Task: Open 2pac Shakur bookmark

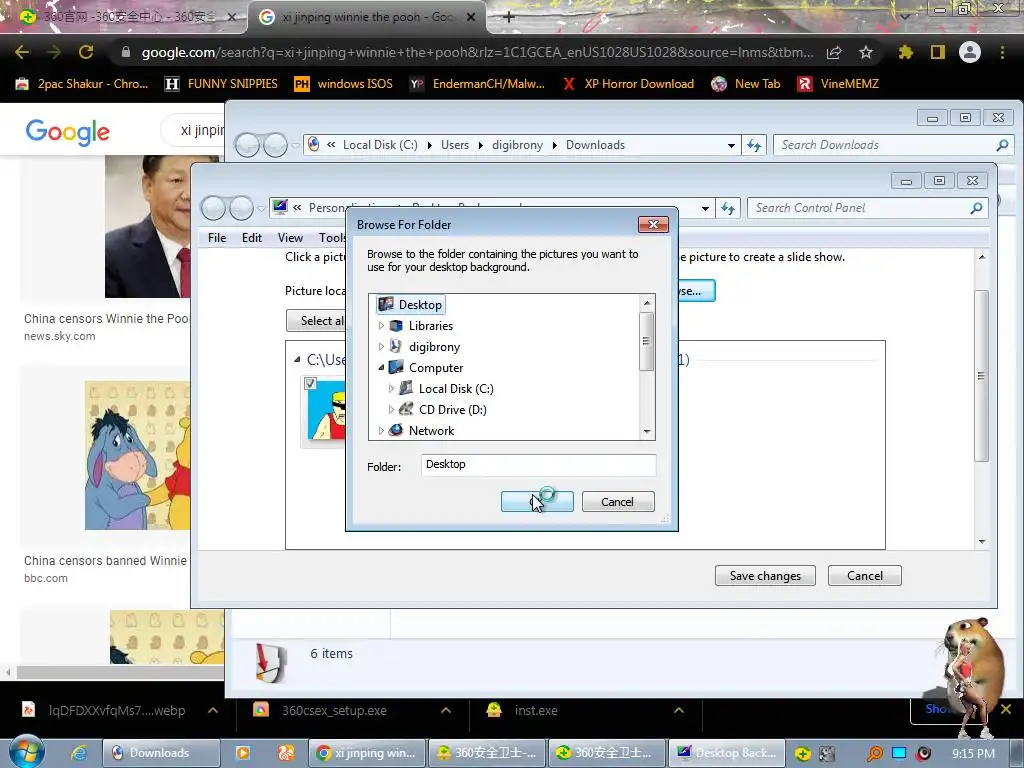Action: pyautogui.click(x=82, y=84)
